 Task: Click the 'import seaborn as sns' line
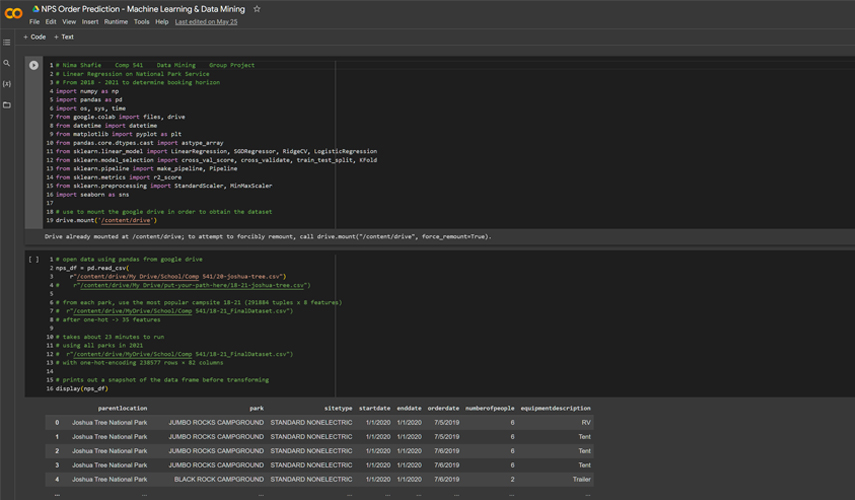(x=92, y=195)
